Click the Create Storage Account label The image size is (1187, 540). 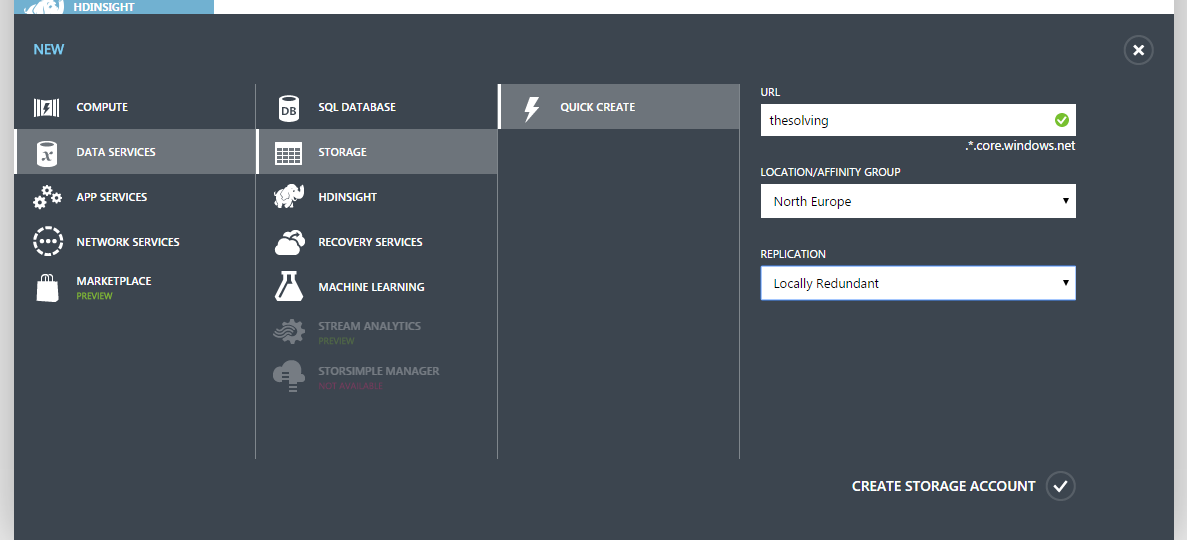click(x=943, y=486)
